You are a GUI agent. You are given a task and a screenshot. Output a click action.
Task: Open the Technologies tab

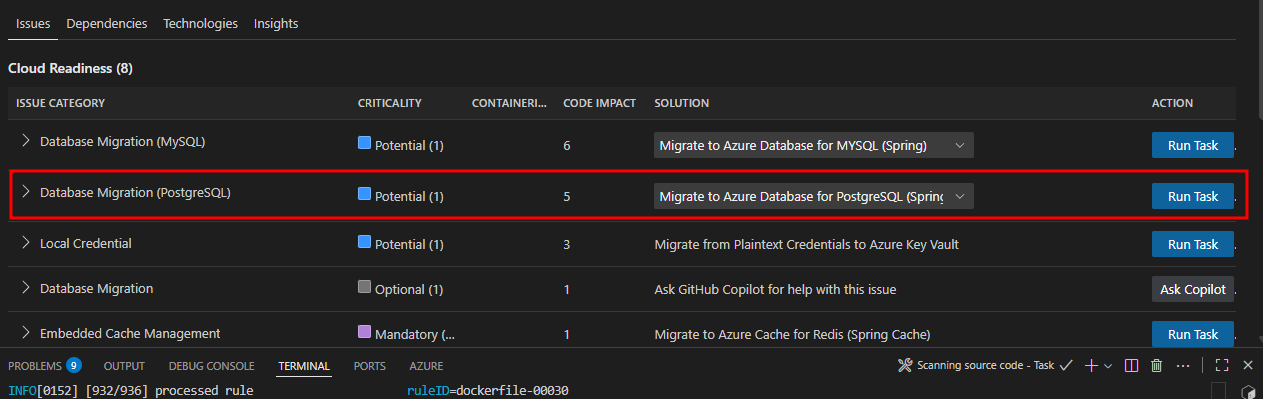pyautogui.click(x=201, y=23)
